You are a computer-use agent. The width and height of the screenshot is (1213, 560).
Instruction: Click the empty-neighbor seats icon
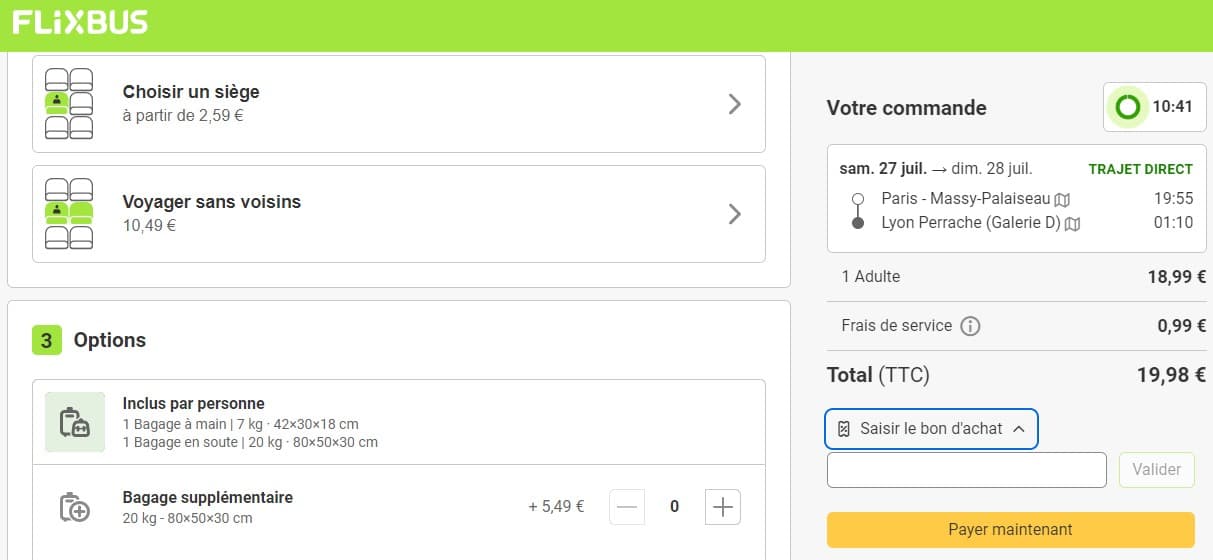pyautogui.click(x=69, y=214)
